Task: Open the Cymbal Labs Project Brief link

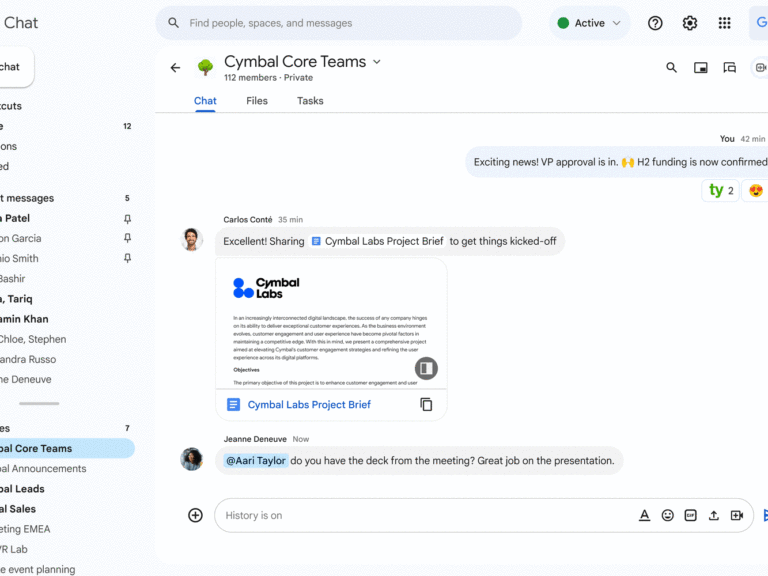Action: [309, 405]
